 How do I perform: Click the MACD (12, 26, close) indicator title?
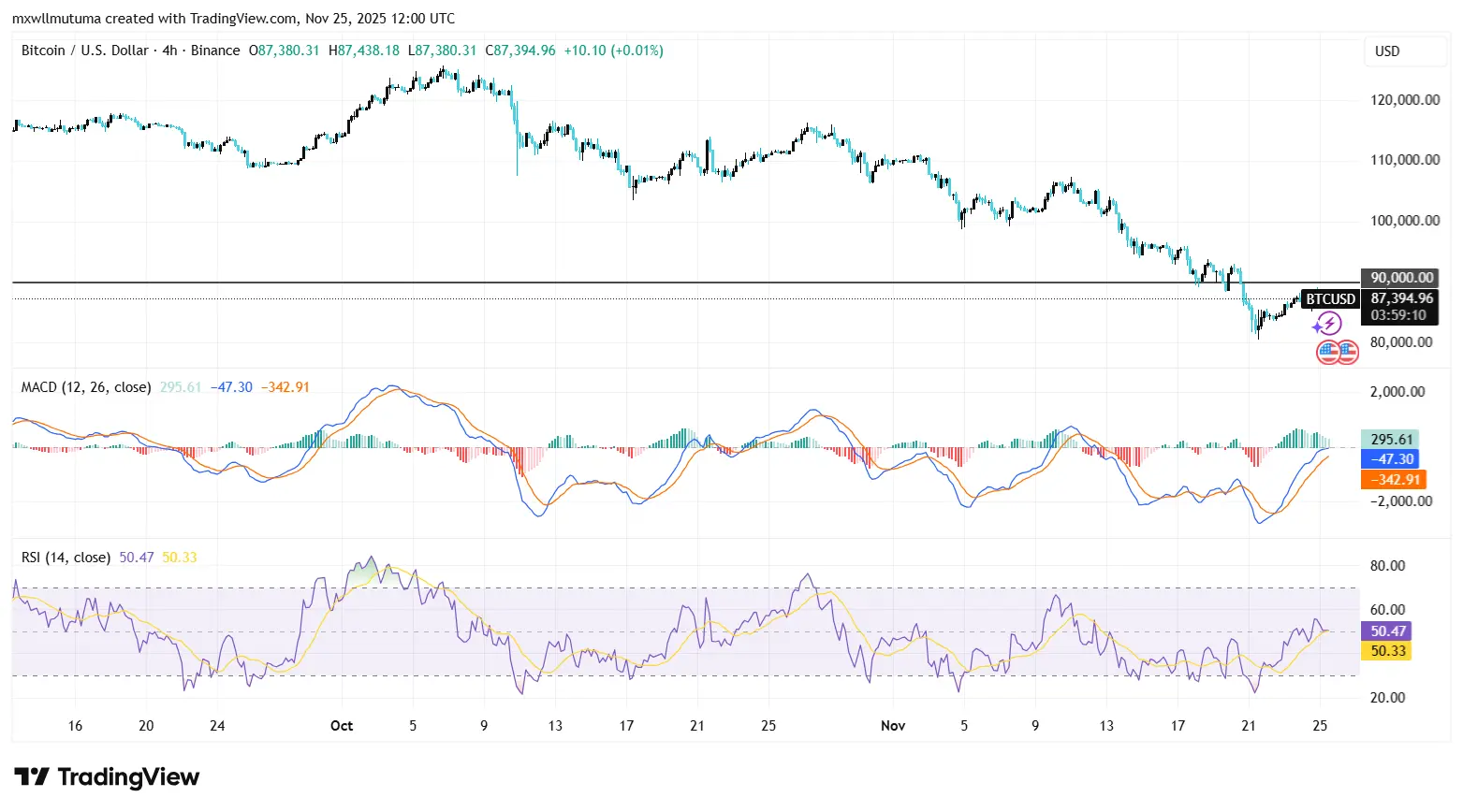click(86, 386)
